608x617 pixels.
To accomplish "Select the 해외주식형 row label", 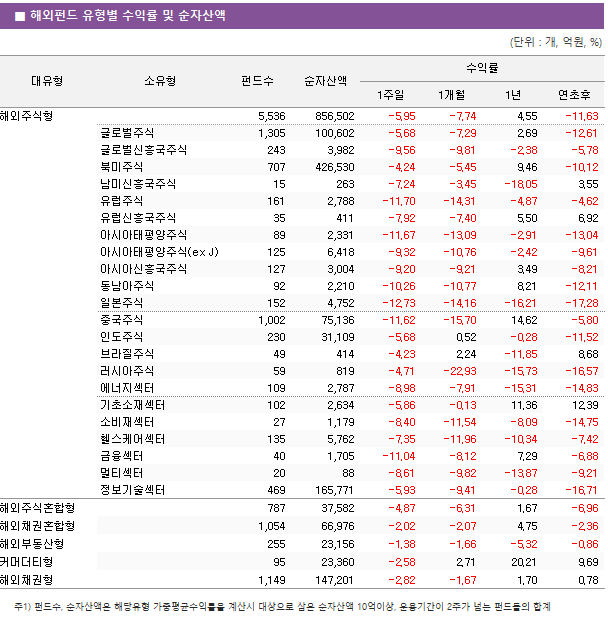I will click(26, 116).
